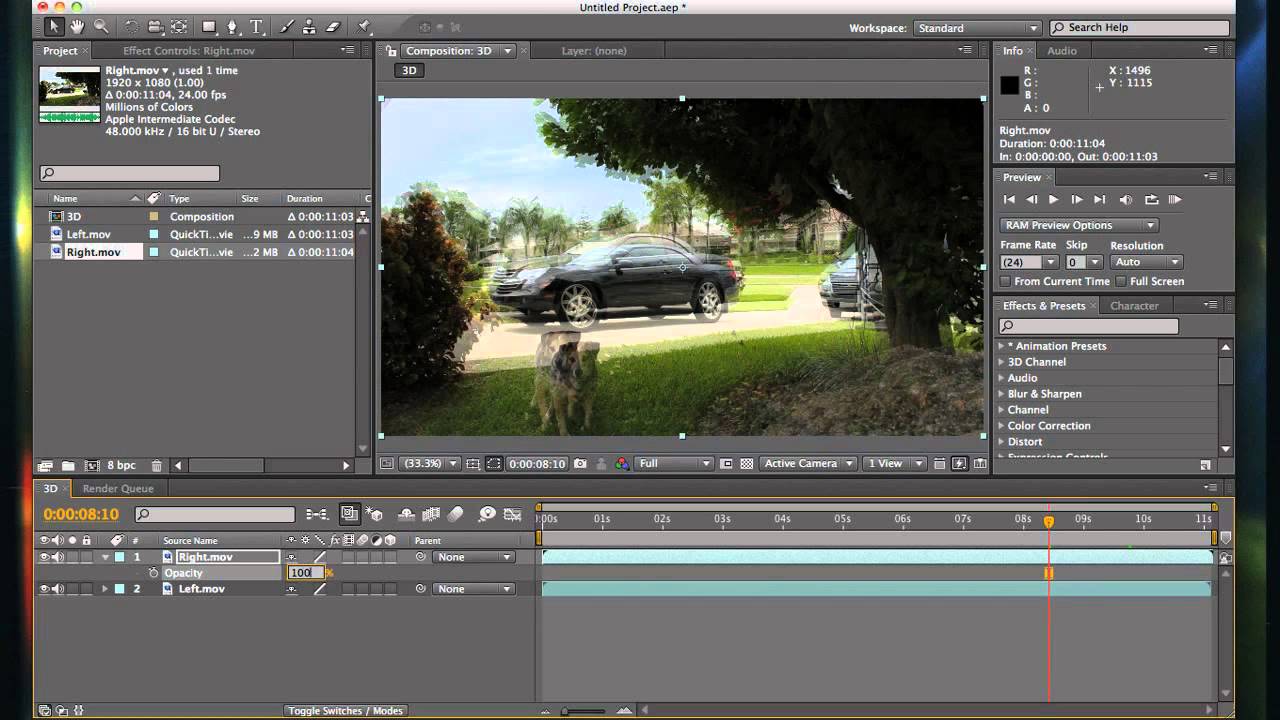The width and height of the screenshot is (1280, 720).
Task: Mute audio of Right.mov layer
Action: coord(58,557)
